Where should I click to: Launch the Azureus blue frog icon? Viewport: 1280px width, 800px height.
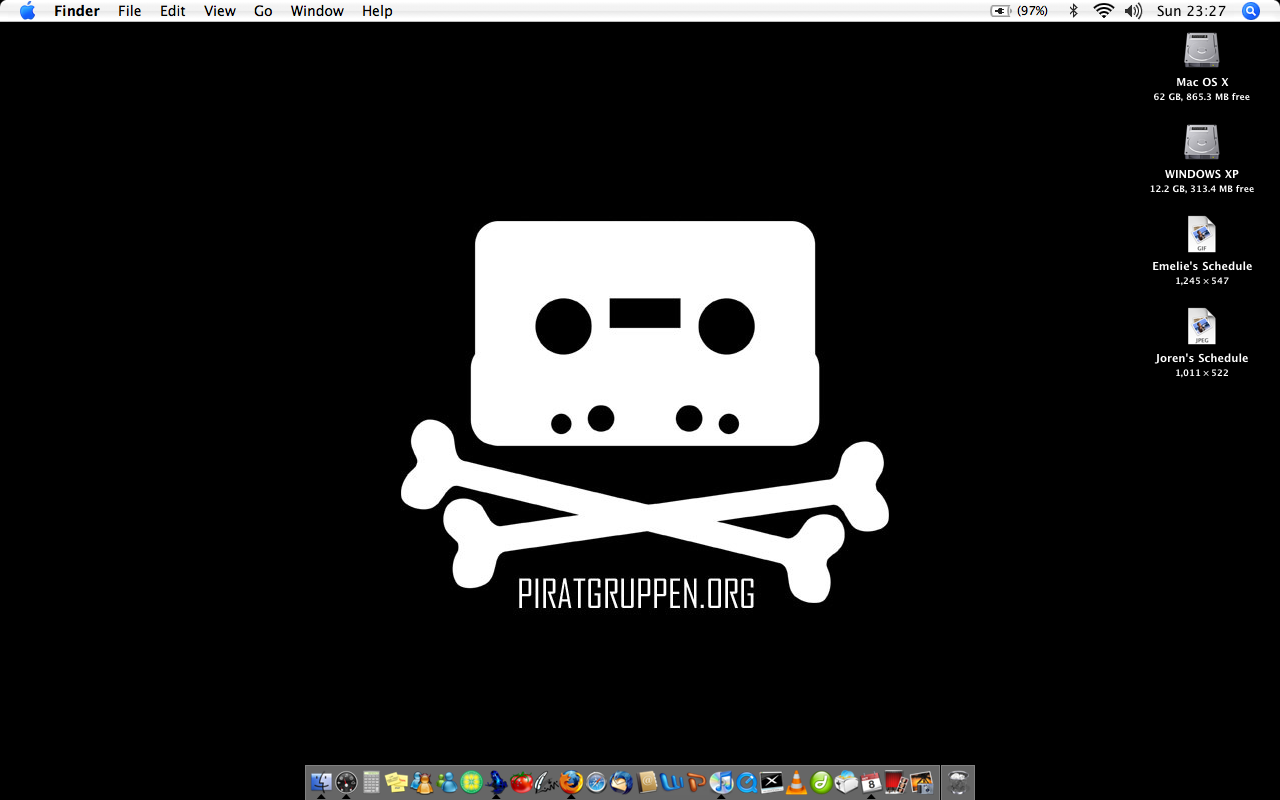point(496,782)
